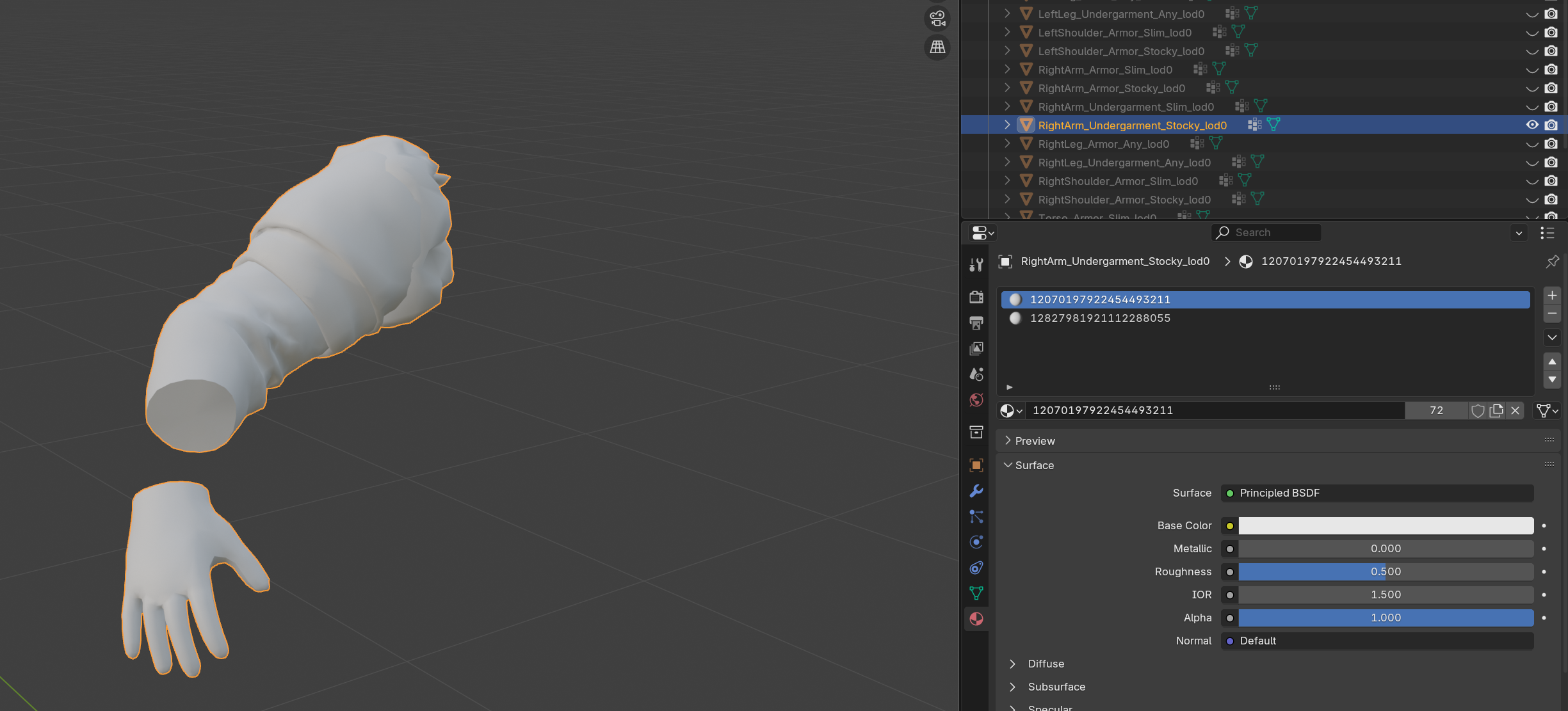
Task: Click the fake user shield icon
Action: pyautogui.click(x=1478, y=411)
